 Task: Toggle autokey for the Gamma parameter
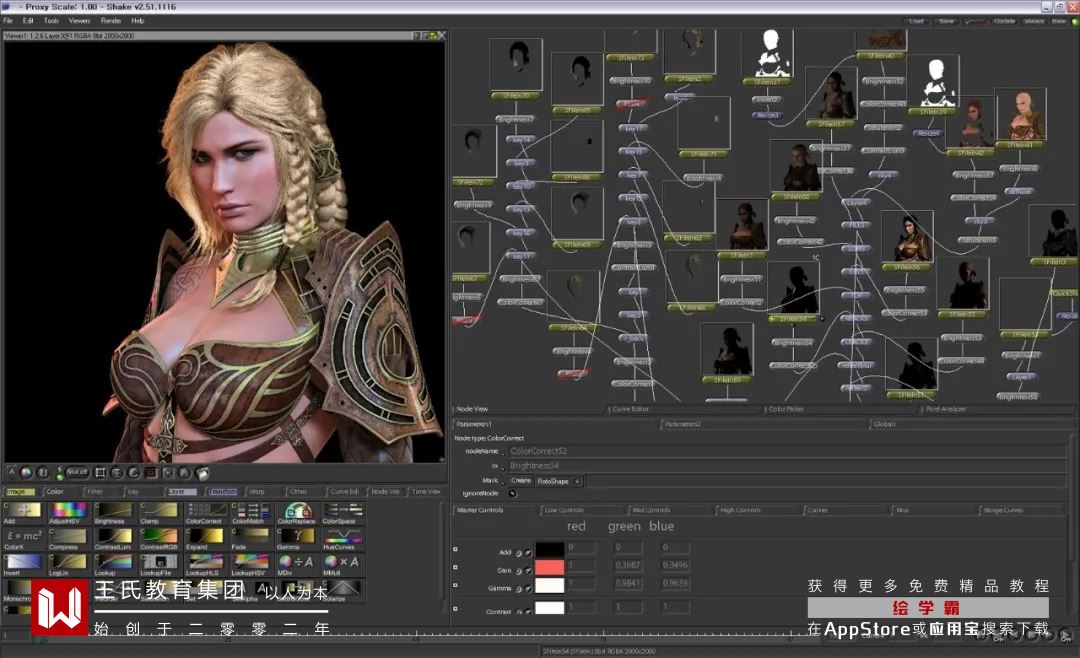click(x=519, y=588)
